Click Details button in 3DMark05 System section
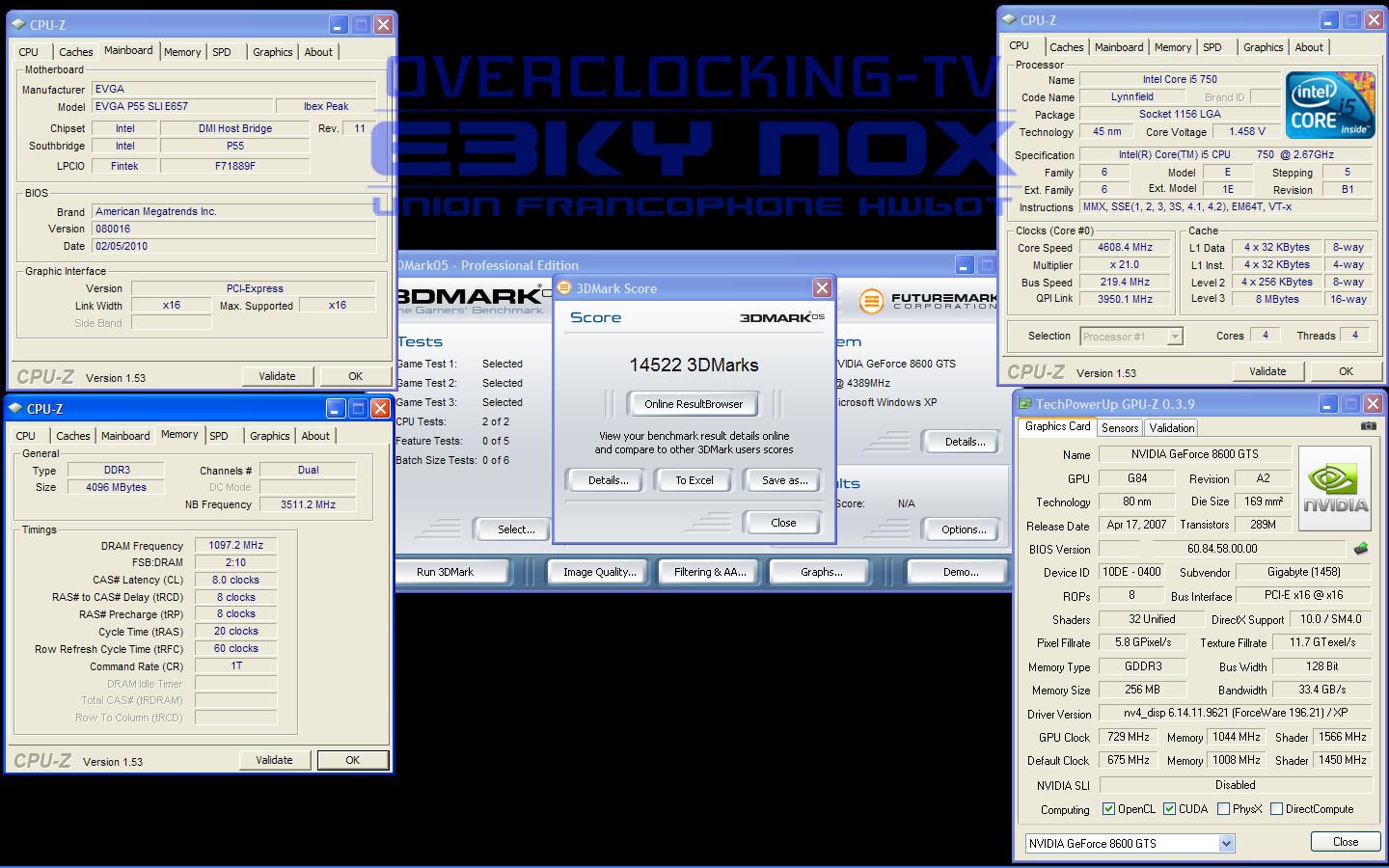 point(965,442)
